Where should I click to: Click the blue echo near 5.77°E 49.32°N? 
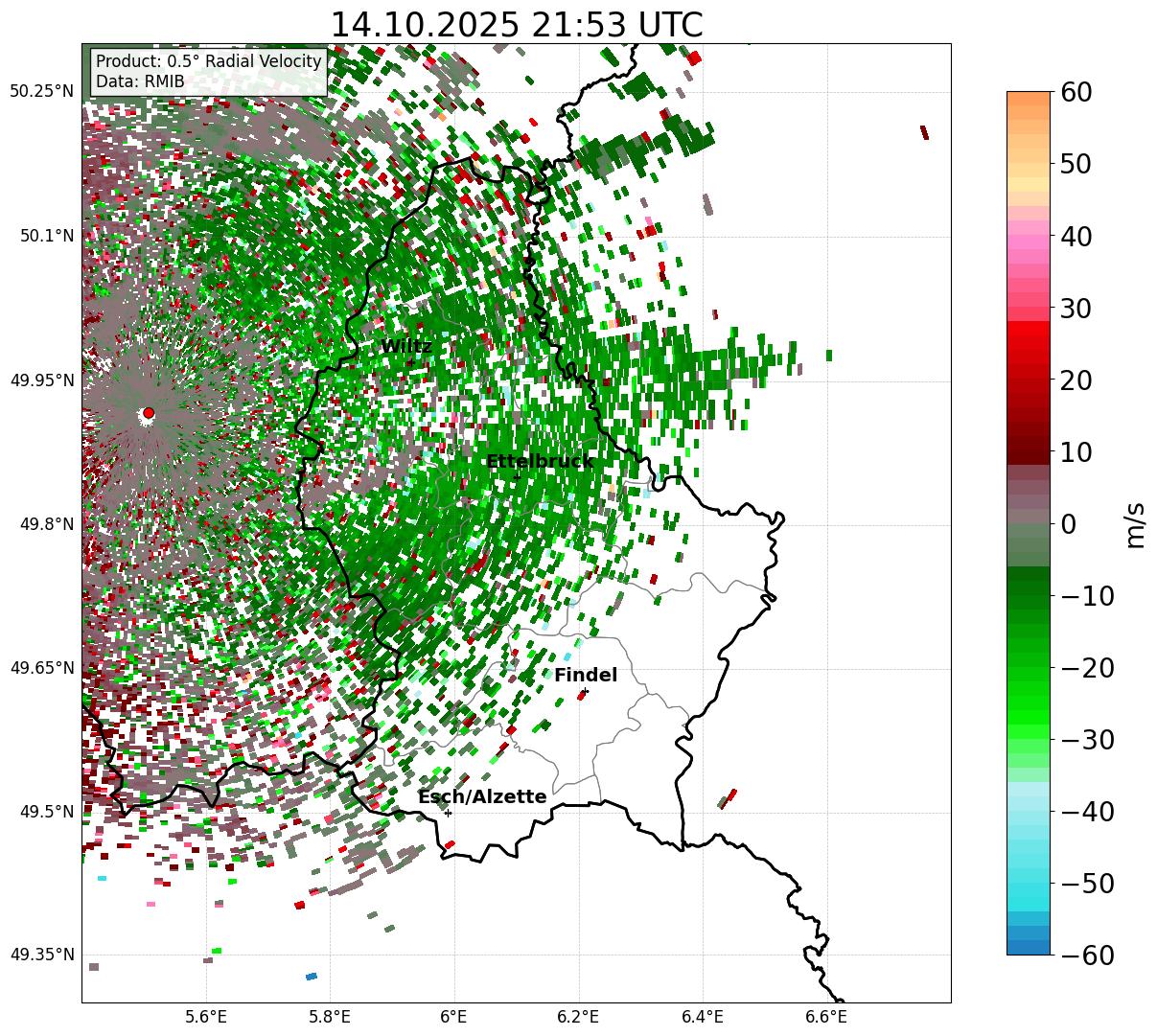[x=312, y=977]
